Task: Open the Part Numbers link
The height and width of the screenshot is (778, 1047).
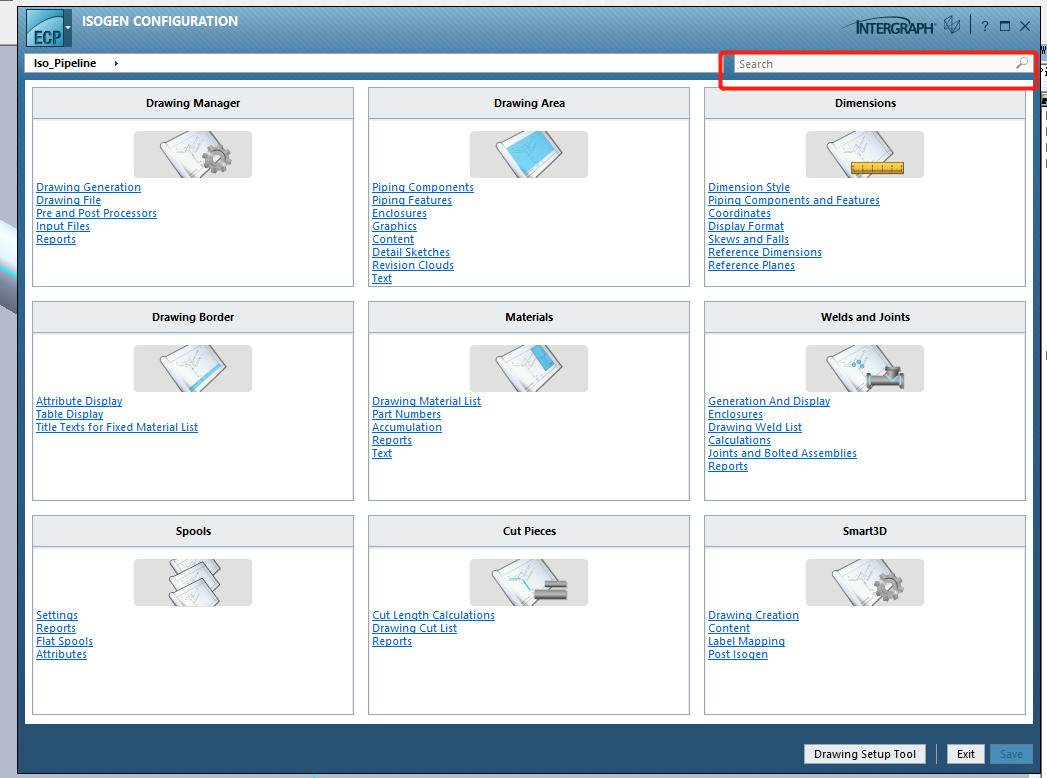Action: coord(406,415)
